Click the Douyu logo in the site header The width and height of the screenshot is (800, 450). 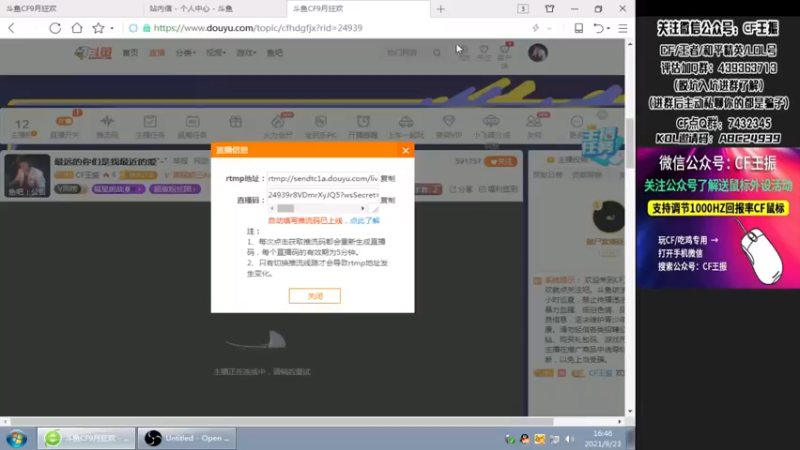pyautogui.click(x=93, y=53)
